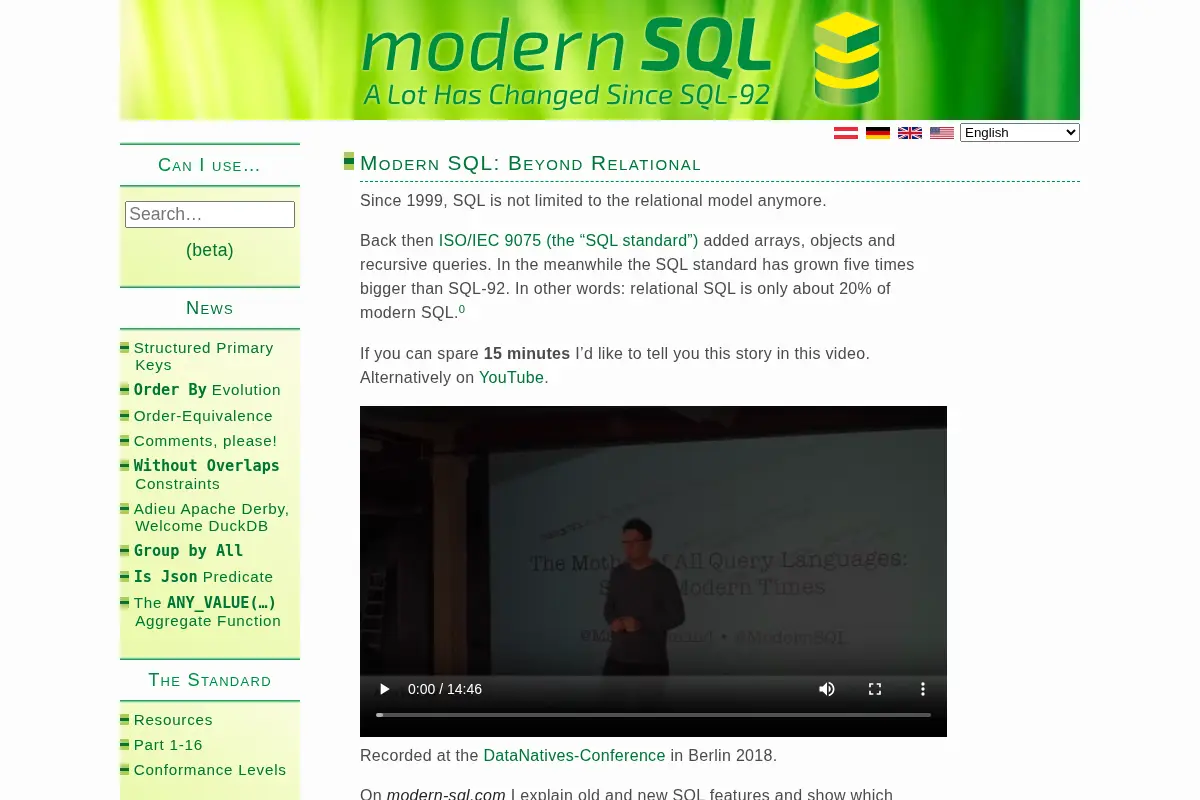
Task: Click the video progress bar
Action: (x=653, y=715)
